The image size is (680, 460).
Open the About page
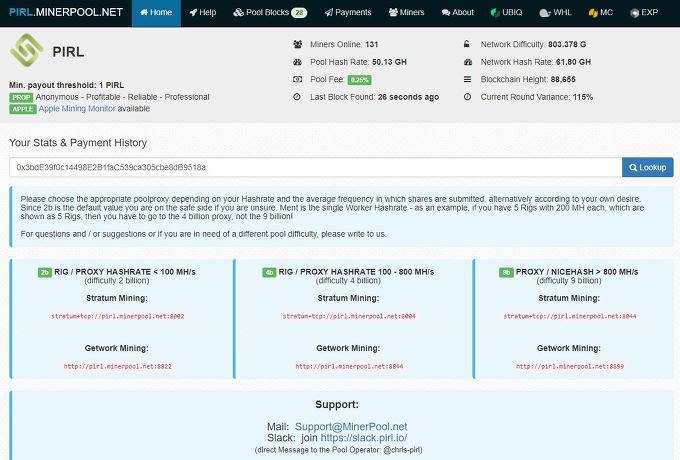pos(458,13)
